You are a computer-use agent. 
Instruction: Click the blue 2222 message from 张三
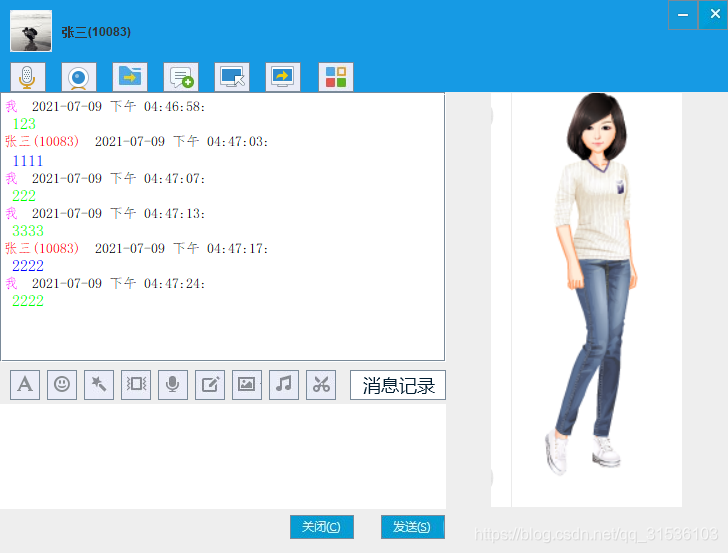click(x=28, y=266)
